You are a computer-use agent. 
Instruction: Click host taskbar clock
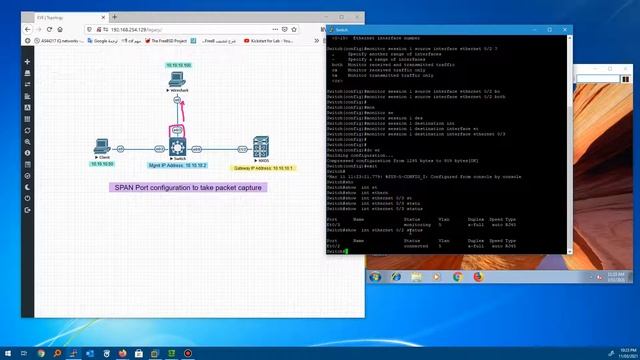(x=628, y=353)
